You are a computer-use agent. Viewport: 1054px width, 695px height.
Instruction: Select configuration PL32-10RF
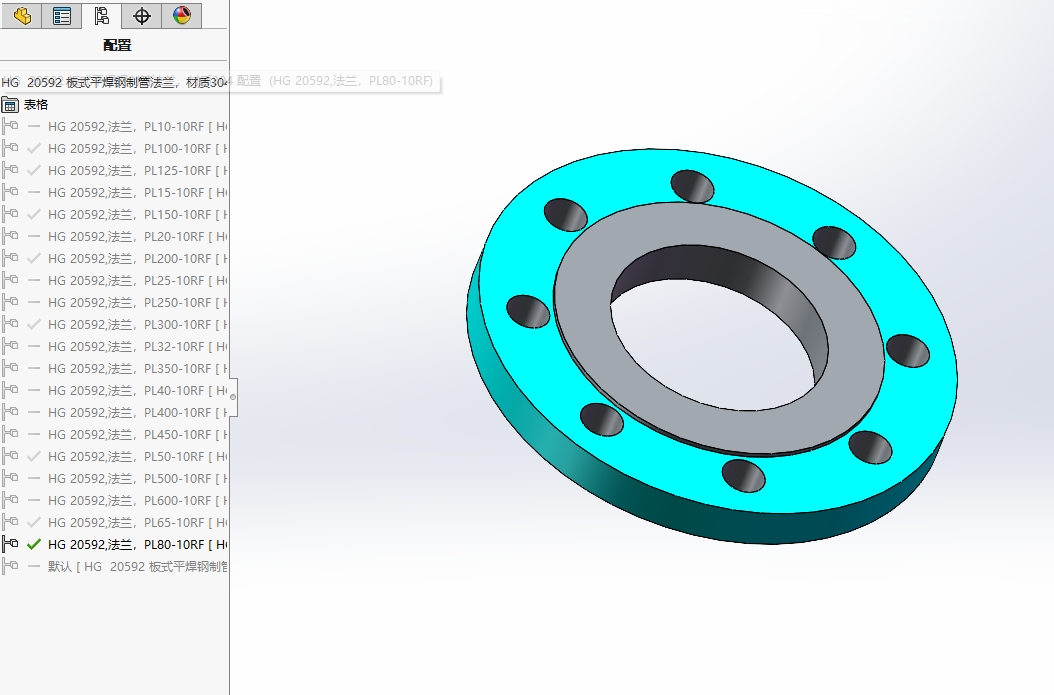click(137, 346)
